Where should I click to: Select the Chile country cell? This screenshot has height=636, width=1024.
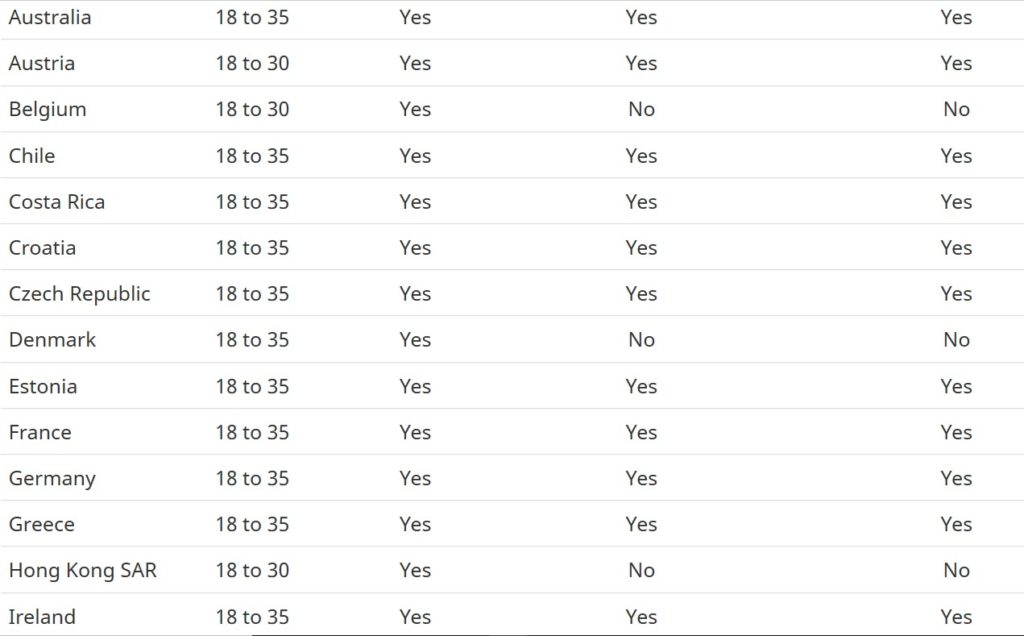coord(32,156)
